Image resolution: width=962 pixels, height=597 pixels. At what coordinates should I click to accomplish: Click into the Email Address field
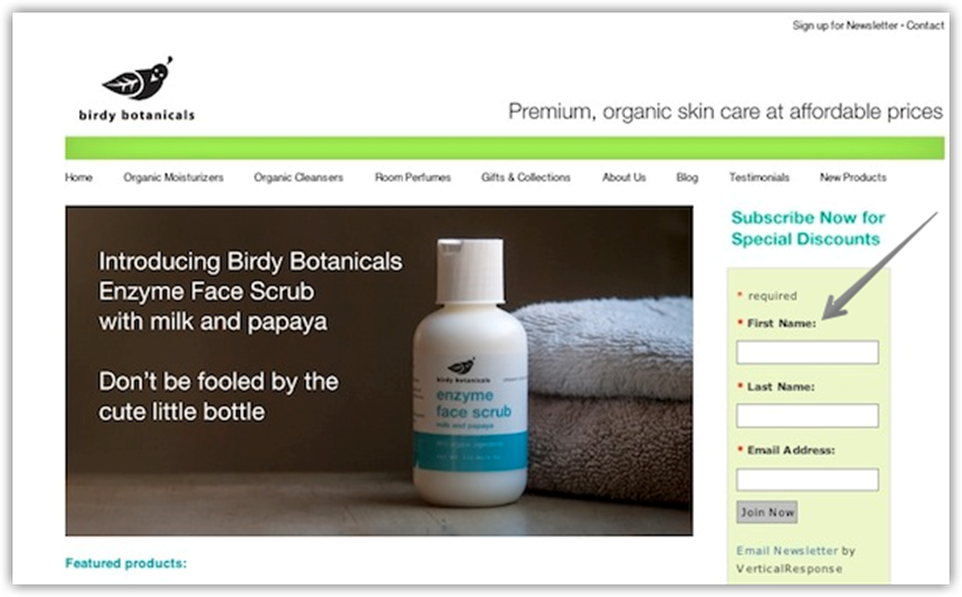point(807,479)
